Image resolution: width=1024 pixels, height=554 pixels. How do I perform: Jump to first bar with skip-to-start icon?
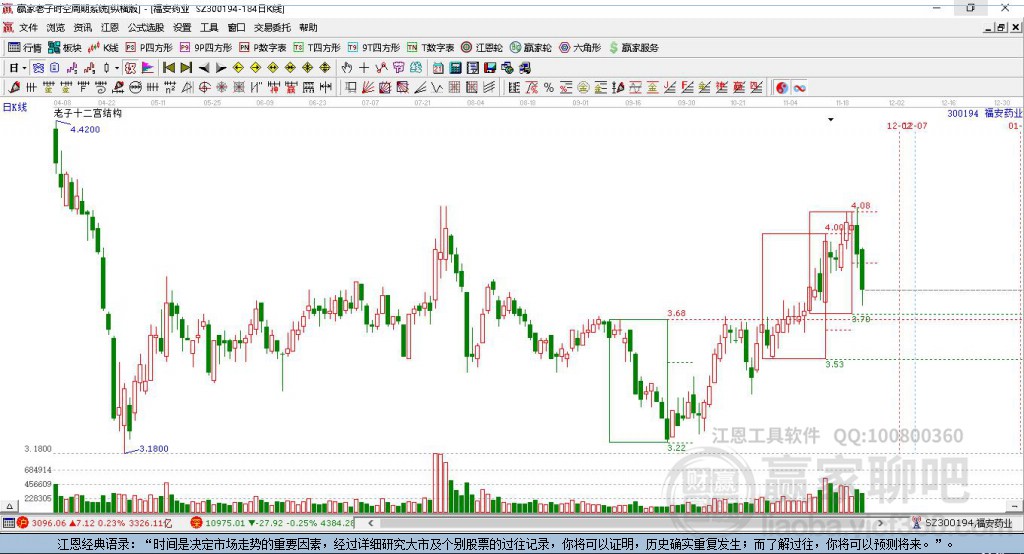click(x=168, y=68)
